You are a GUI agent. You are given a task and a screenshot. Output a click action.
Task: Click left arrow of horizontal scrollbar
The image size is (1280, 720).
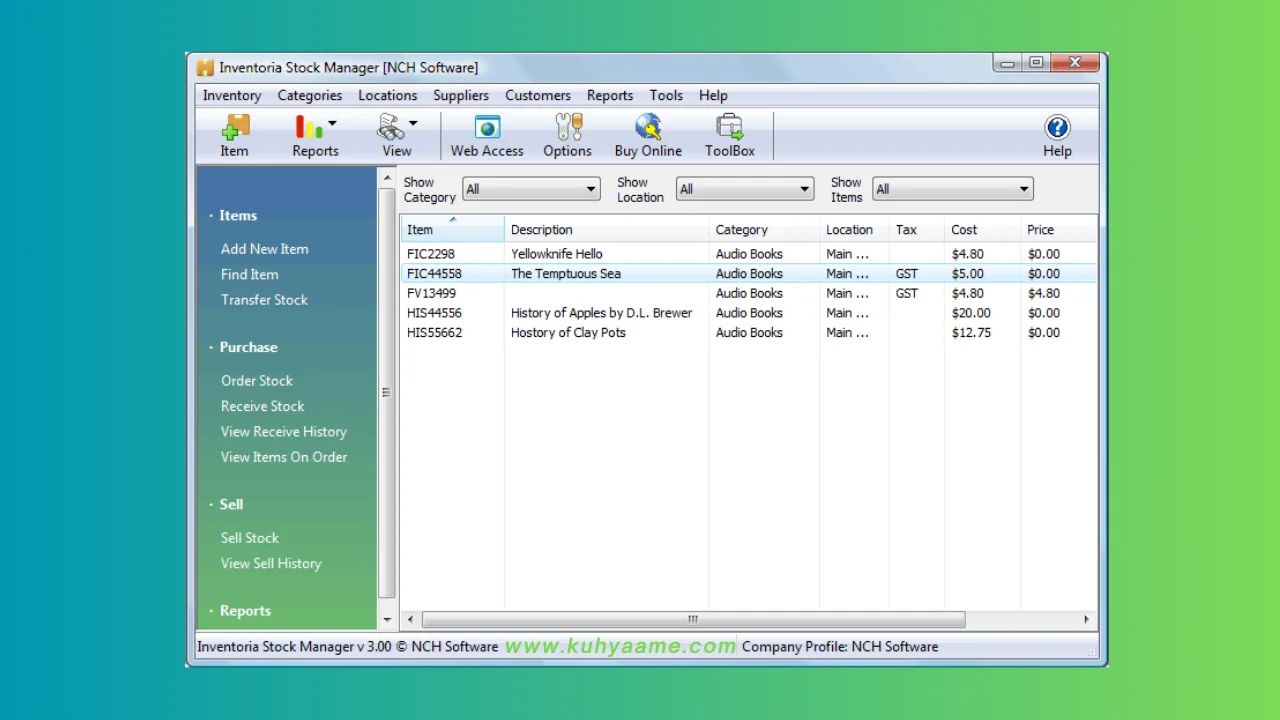click(x=410, y=619)
